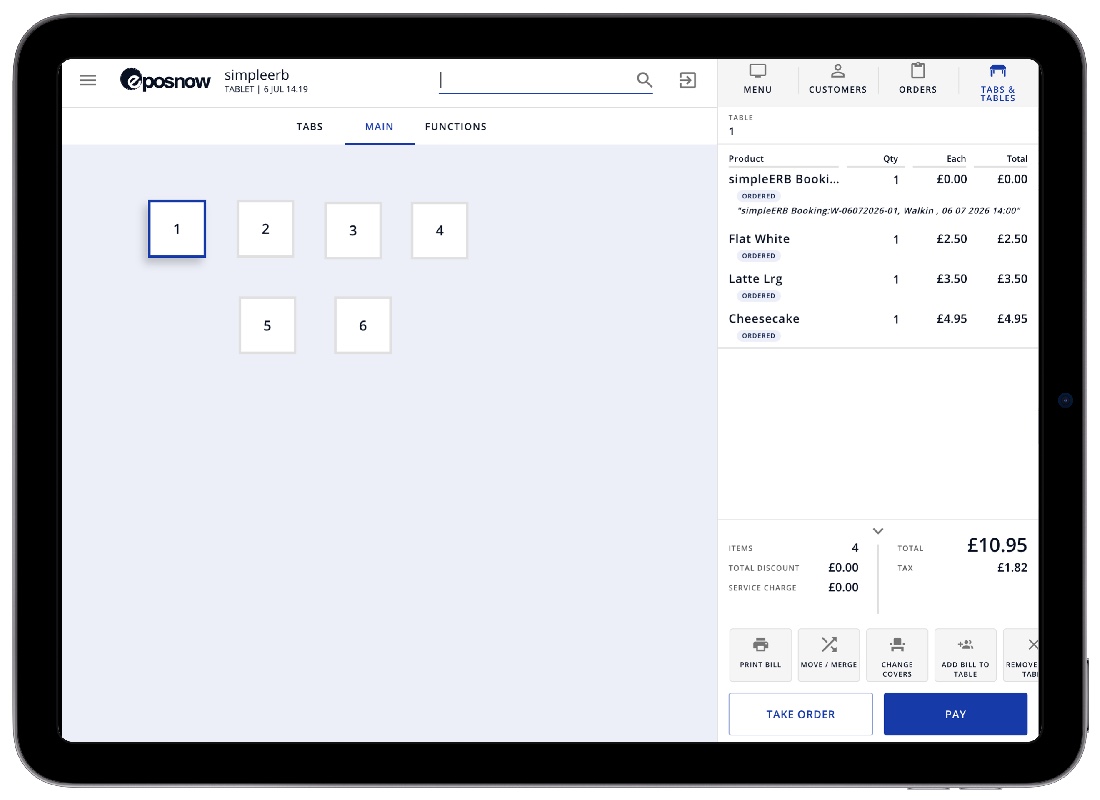Click the simpleERB Booking note text
This screenshot has width=1100, height=800.
(x=878, y=211)
